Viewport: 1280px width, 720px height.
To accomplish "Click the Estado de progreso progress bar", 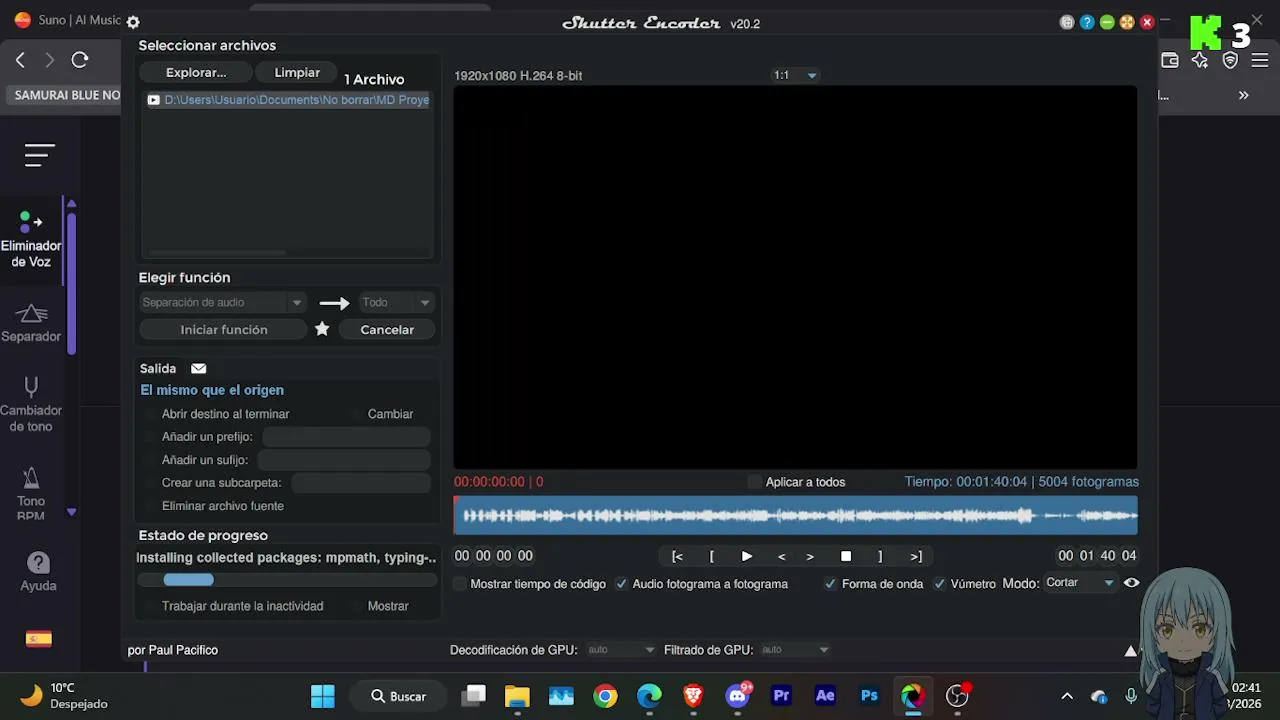I will (287, 580).
